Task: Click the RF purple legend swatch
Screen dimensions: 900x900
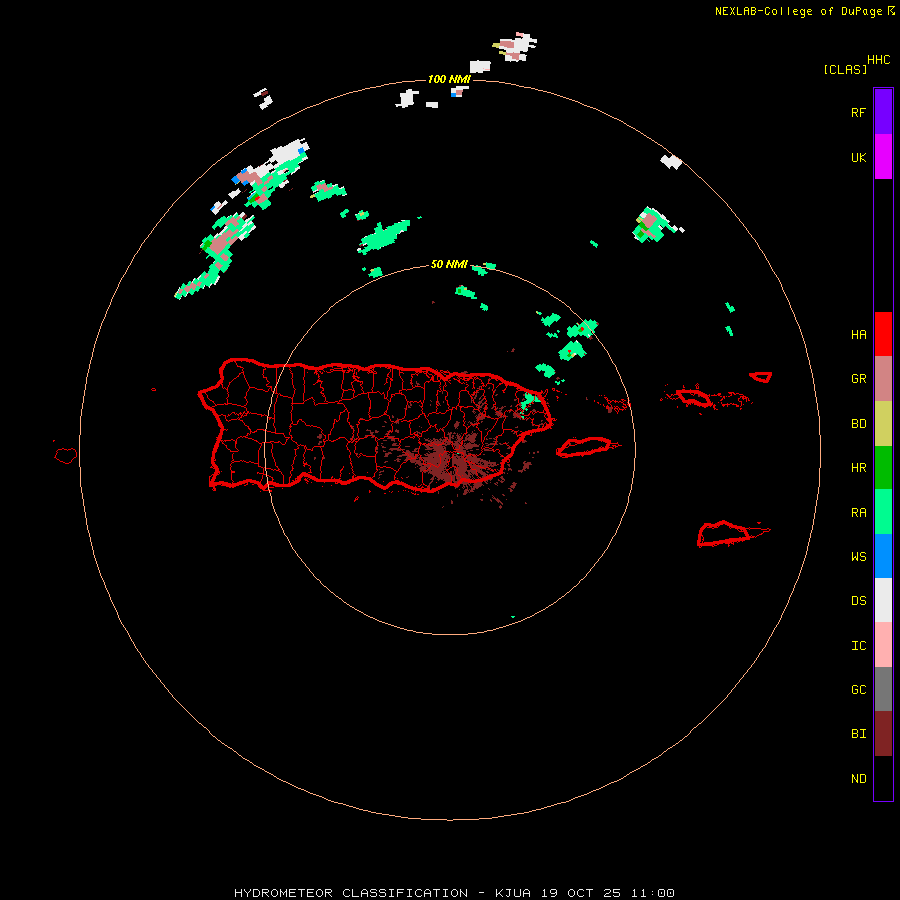Action: click(x=883, y=112)
